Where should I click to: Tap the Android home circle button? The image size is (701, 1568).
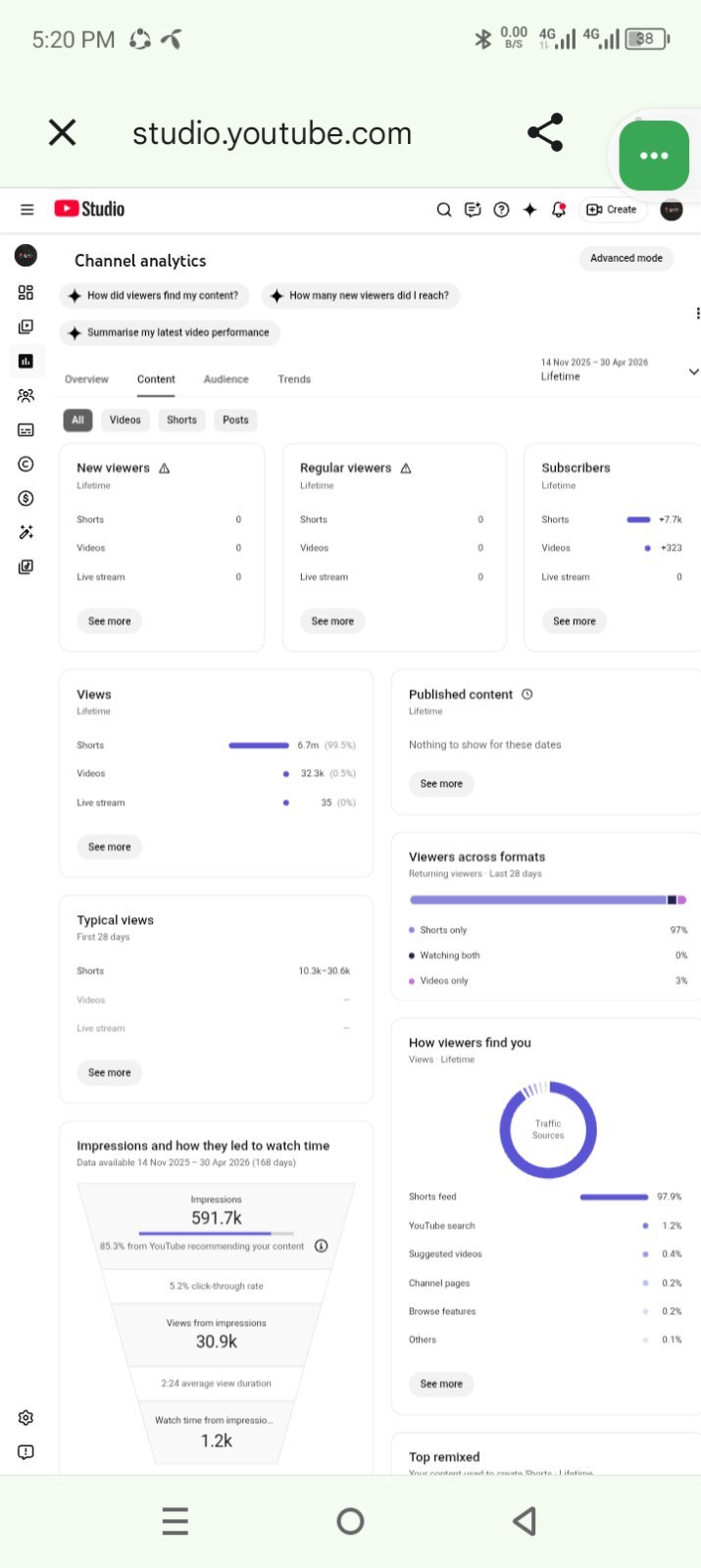coord(350,1521)
